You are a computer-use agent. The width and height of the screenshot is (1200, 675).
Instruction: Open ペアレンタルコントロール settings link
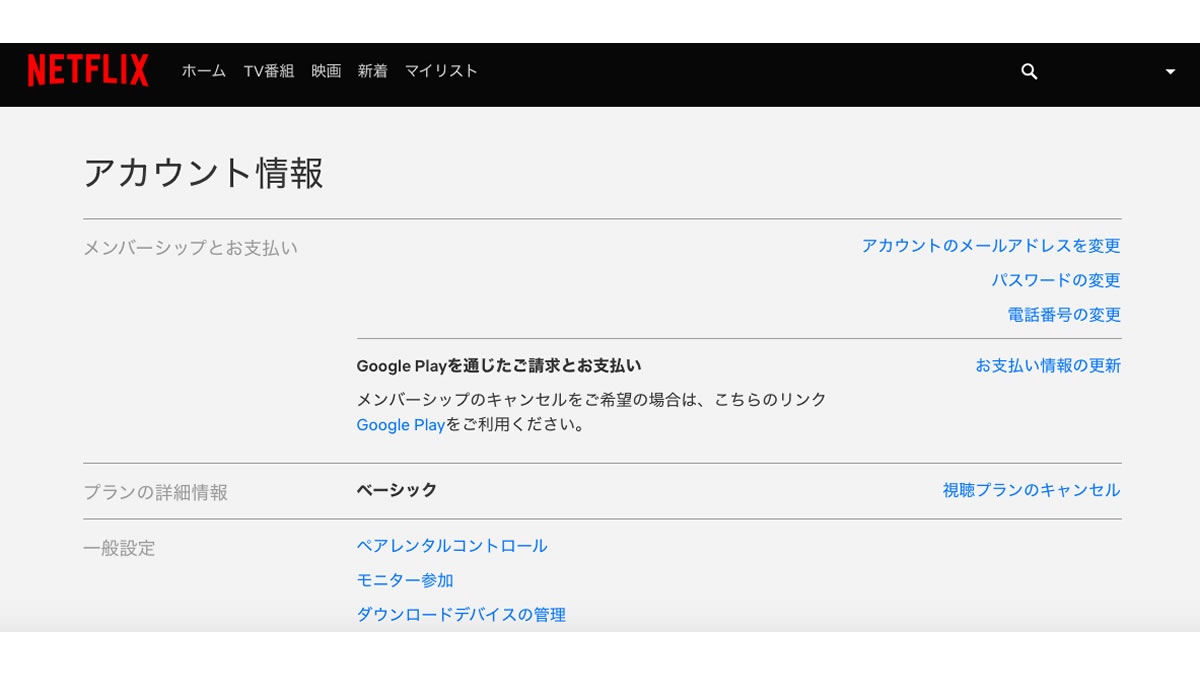(x=452, y=546)
